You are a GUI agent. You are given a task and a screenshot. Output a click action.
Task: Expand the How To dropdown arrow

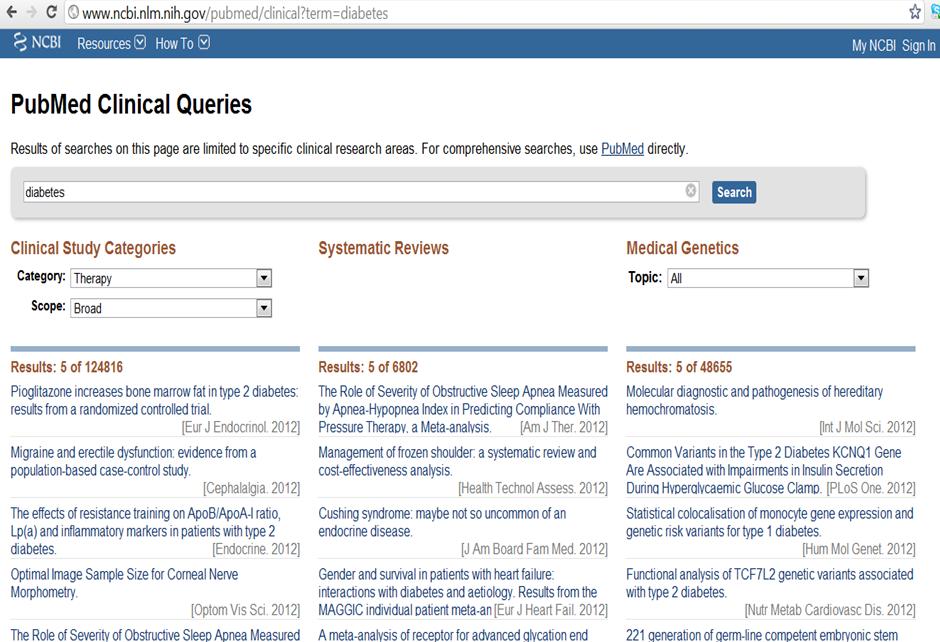pyautogui.click(x=204, y=43)
